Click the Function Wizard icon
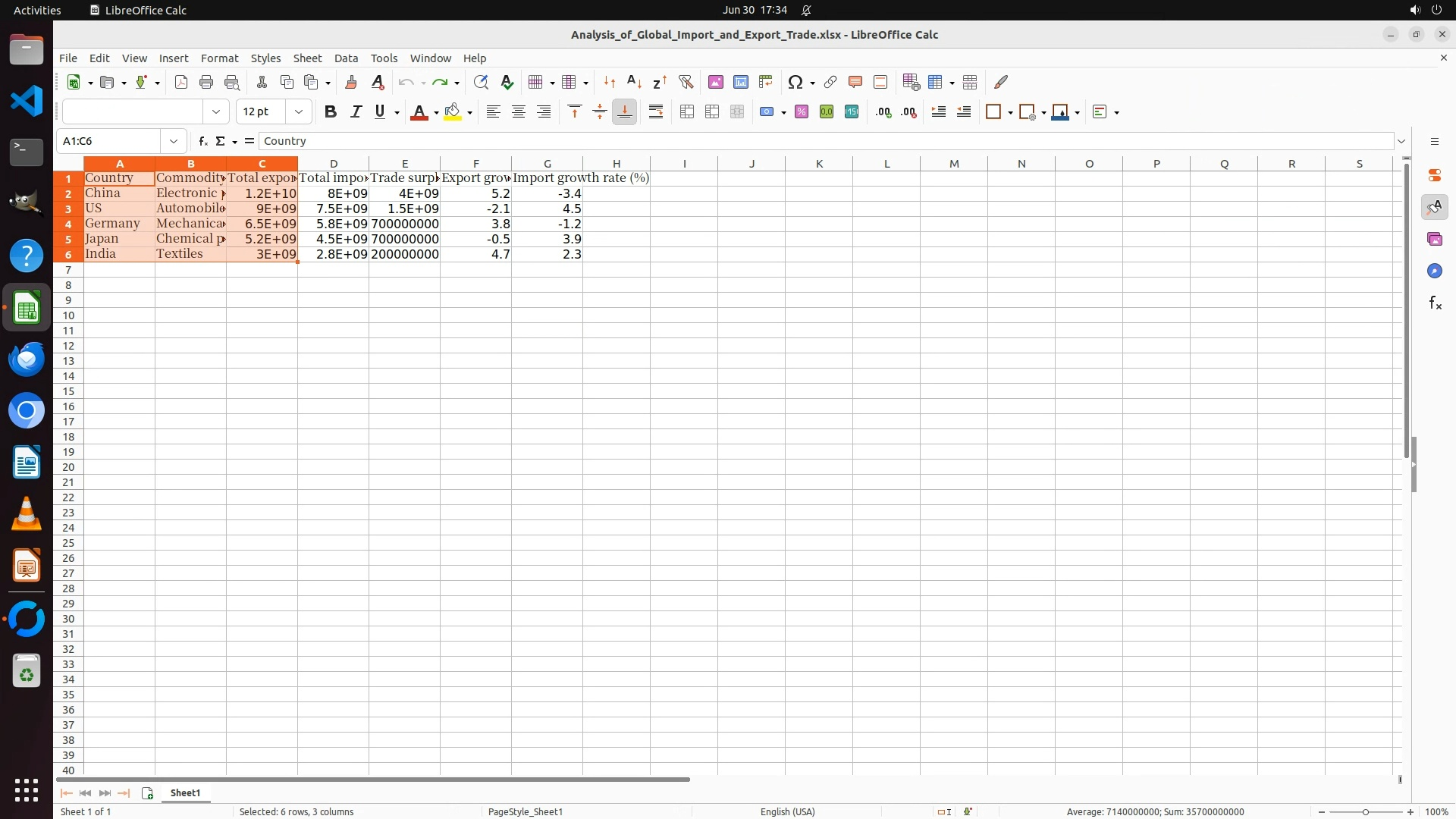1456x819 pixels. point(202,141)
